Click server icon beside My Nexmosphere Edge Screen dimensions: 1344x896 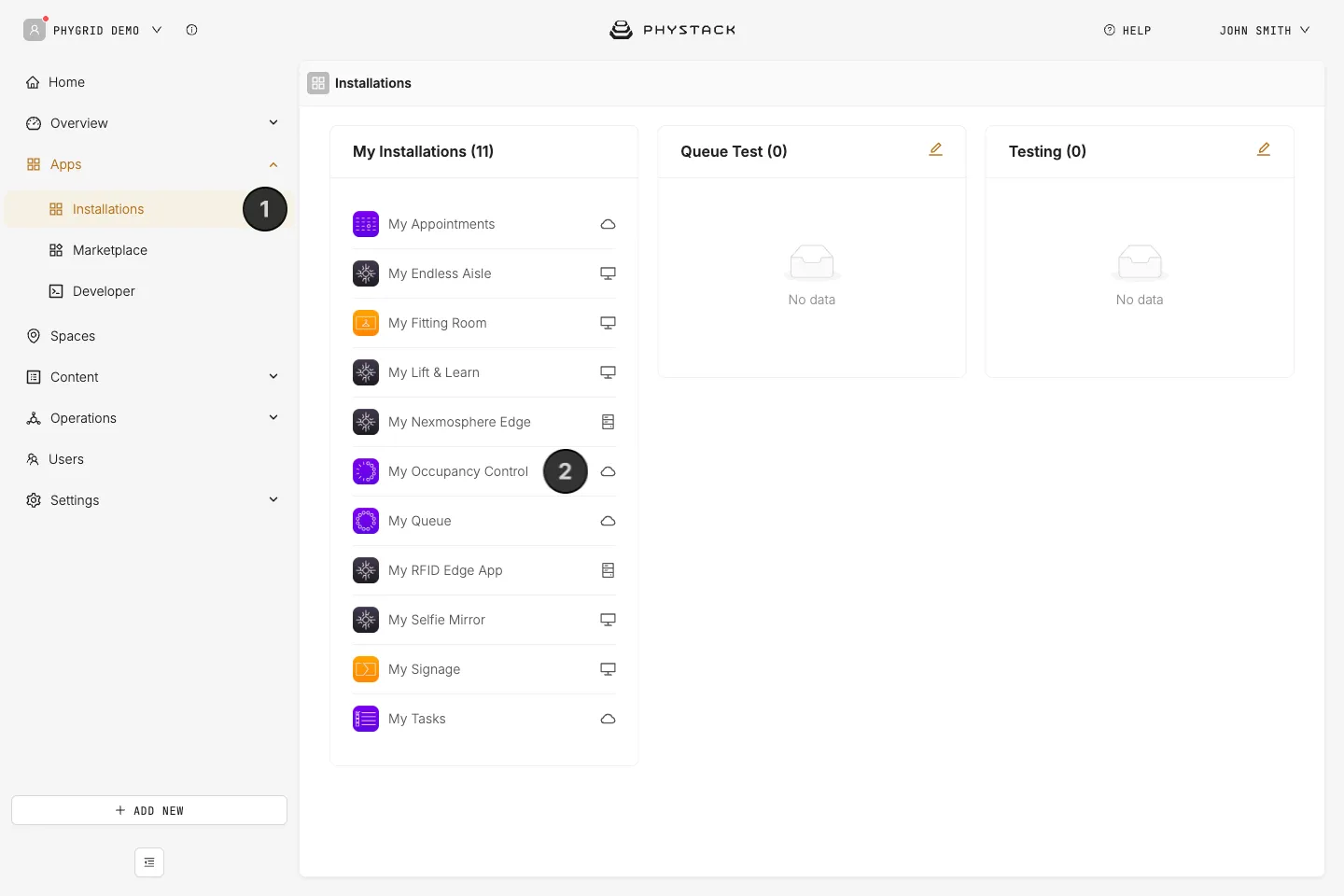click(x=608, y=422)
